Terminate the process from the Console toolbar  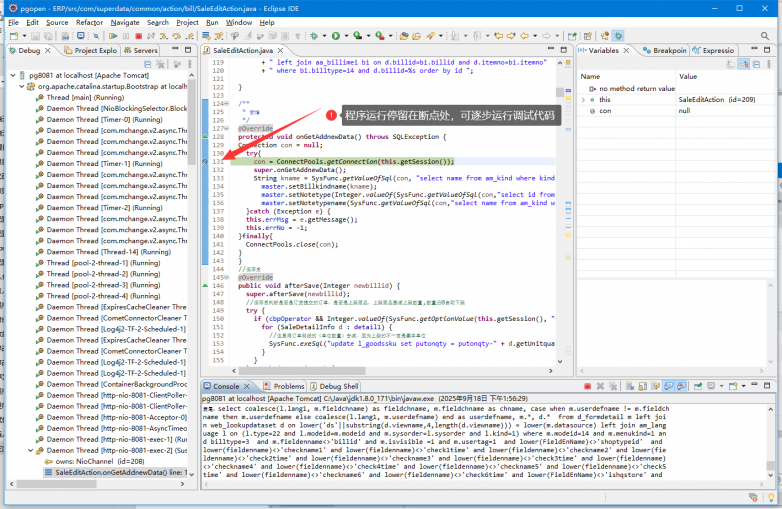click(589, 386)
